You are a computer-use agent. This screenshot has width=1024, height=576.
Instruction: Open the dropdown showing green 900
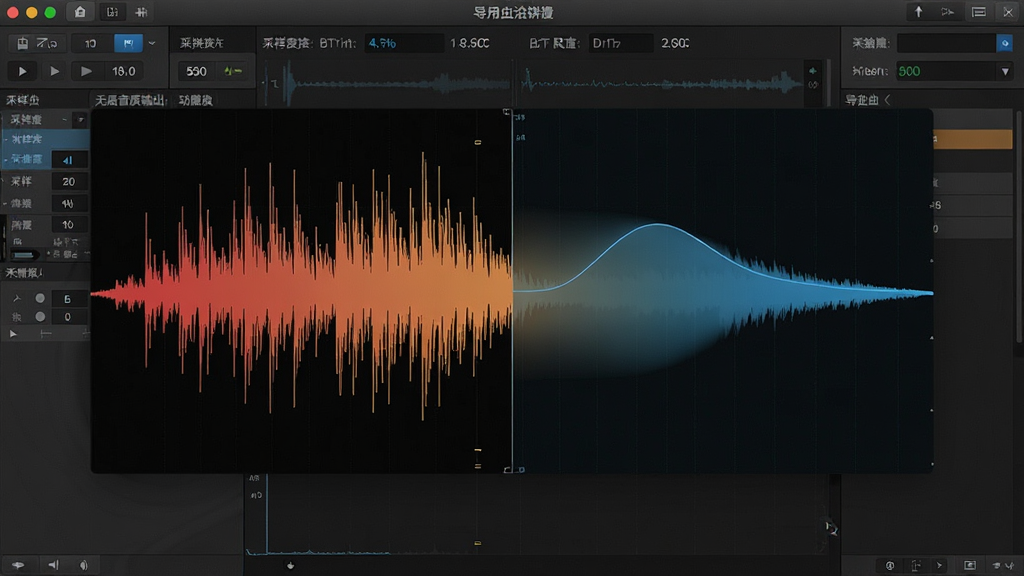click(954, 71)
